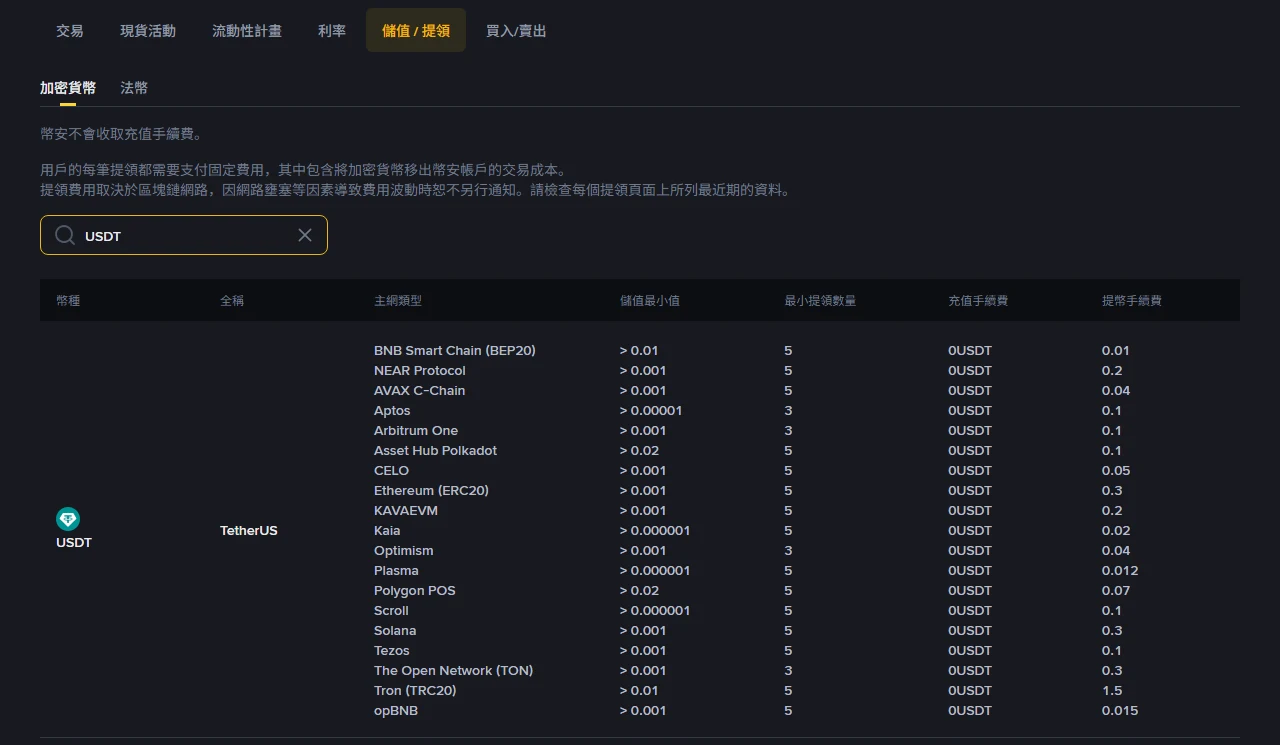
Task: Click the Plasma network name
Action: pyautogui.click(x=396, y=570)
